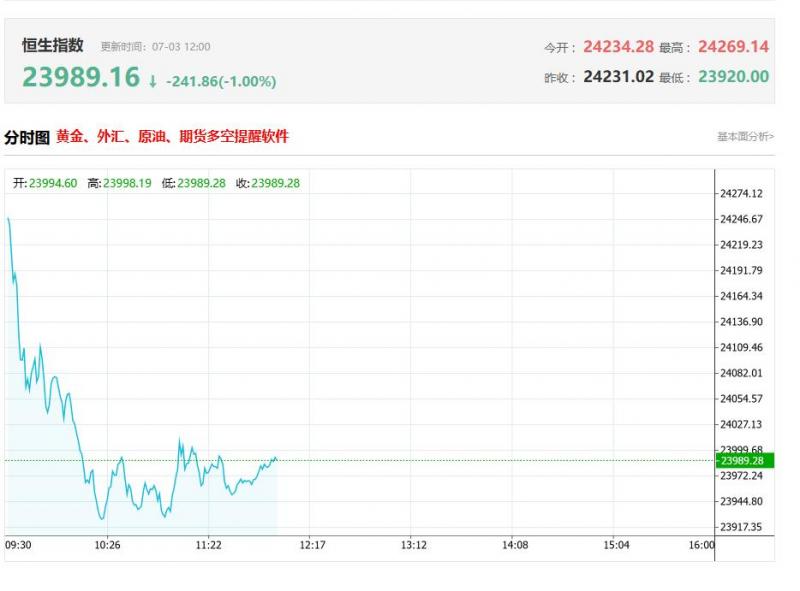Image resolution: width=800 pixels, height=591 pixels.
Task: Click the chart 低 value 23989.28
Action: click(201, 183)
